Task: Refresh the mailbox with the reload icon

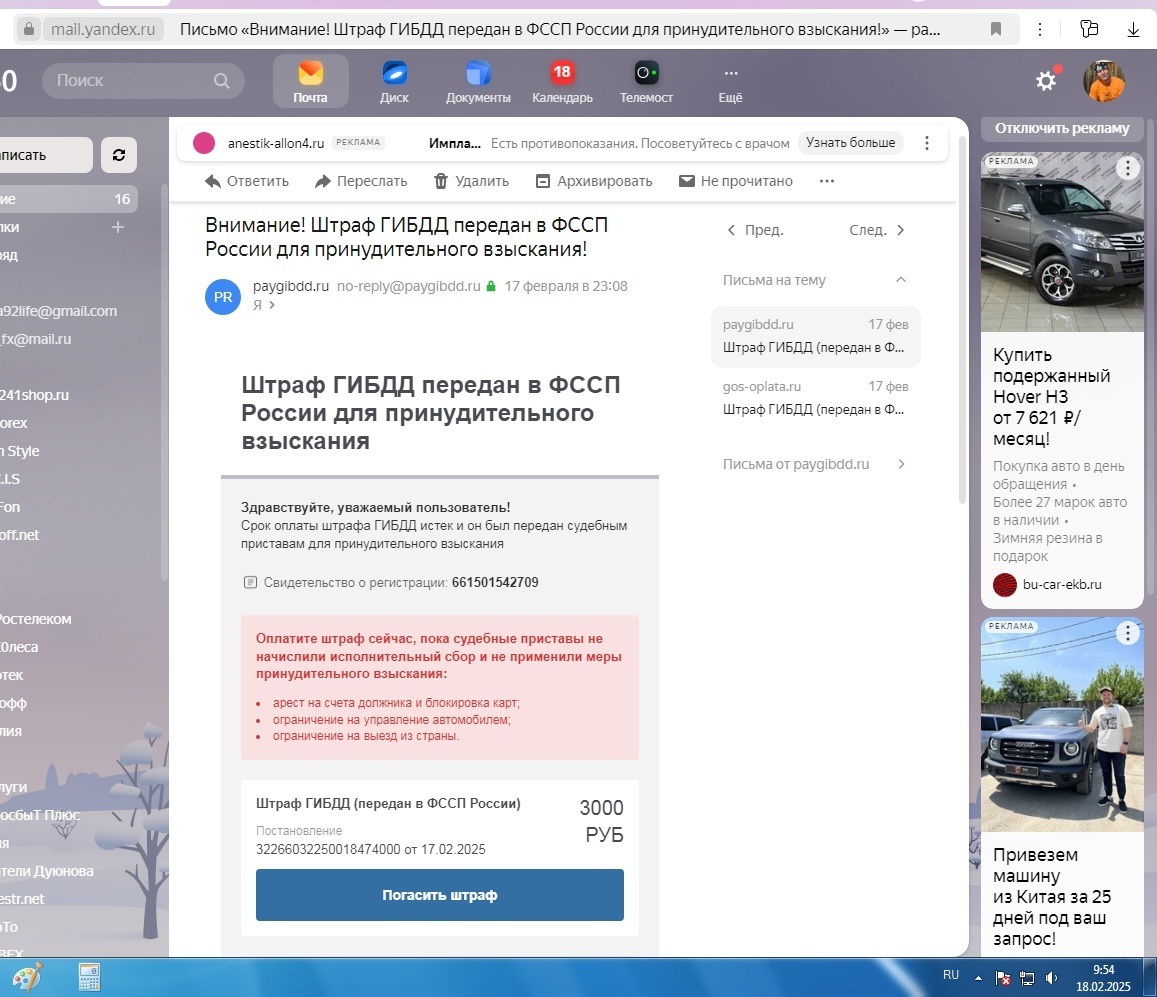Action: click(119, 155)
